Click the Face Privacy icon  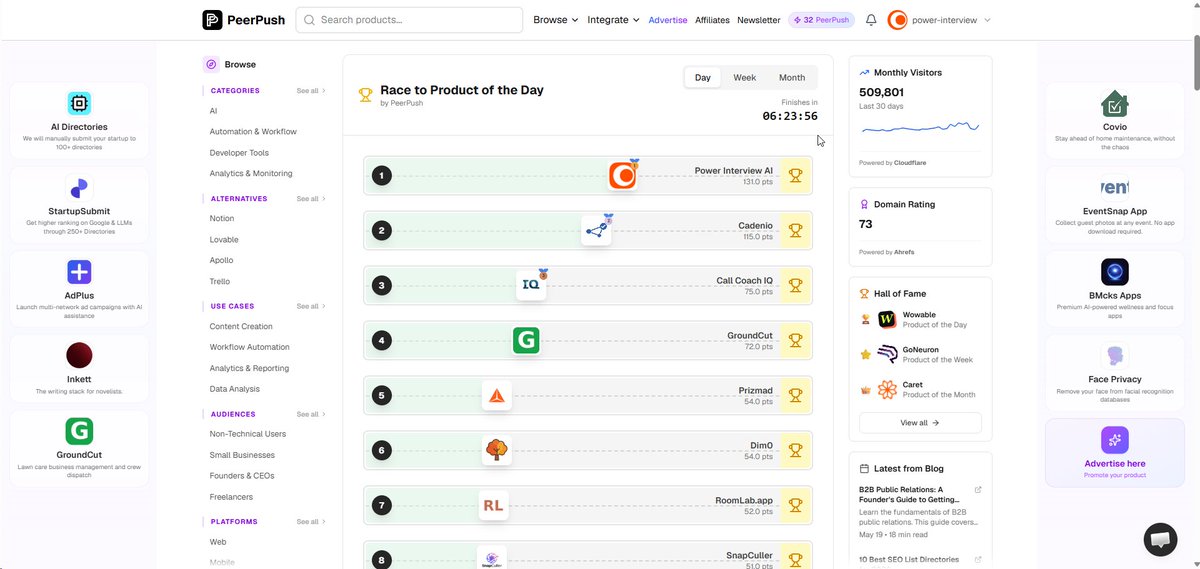coord(1115,356)
